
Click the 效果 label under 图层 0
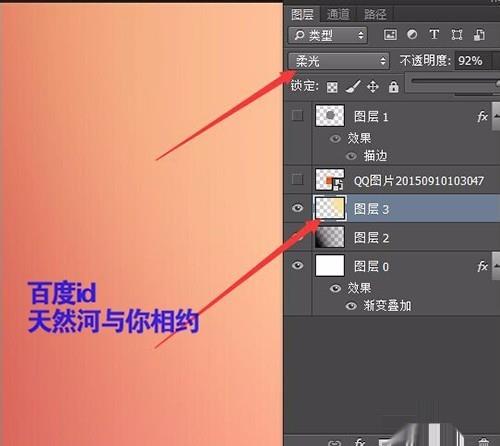click(359, 288)
